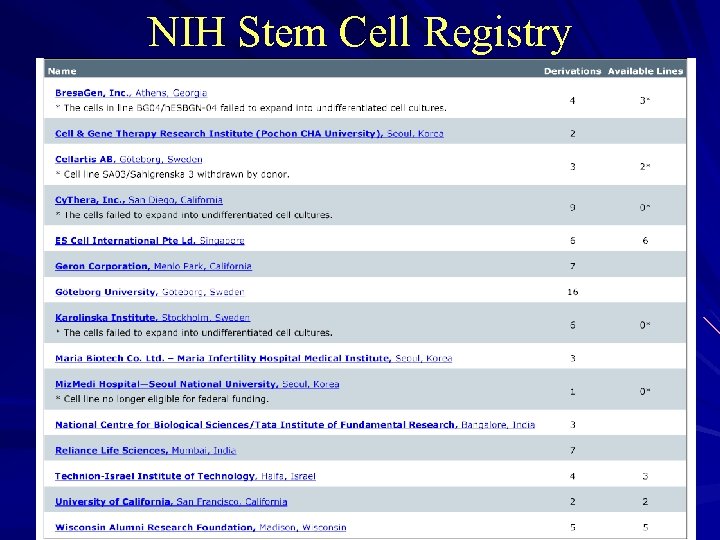
Task: Click Available Lines value 0* for MizMedi Hospital
Action: coord(645,392)
